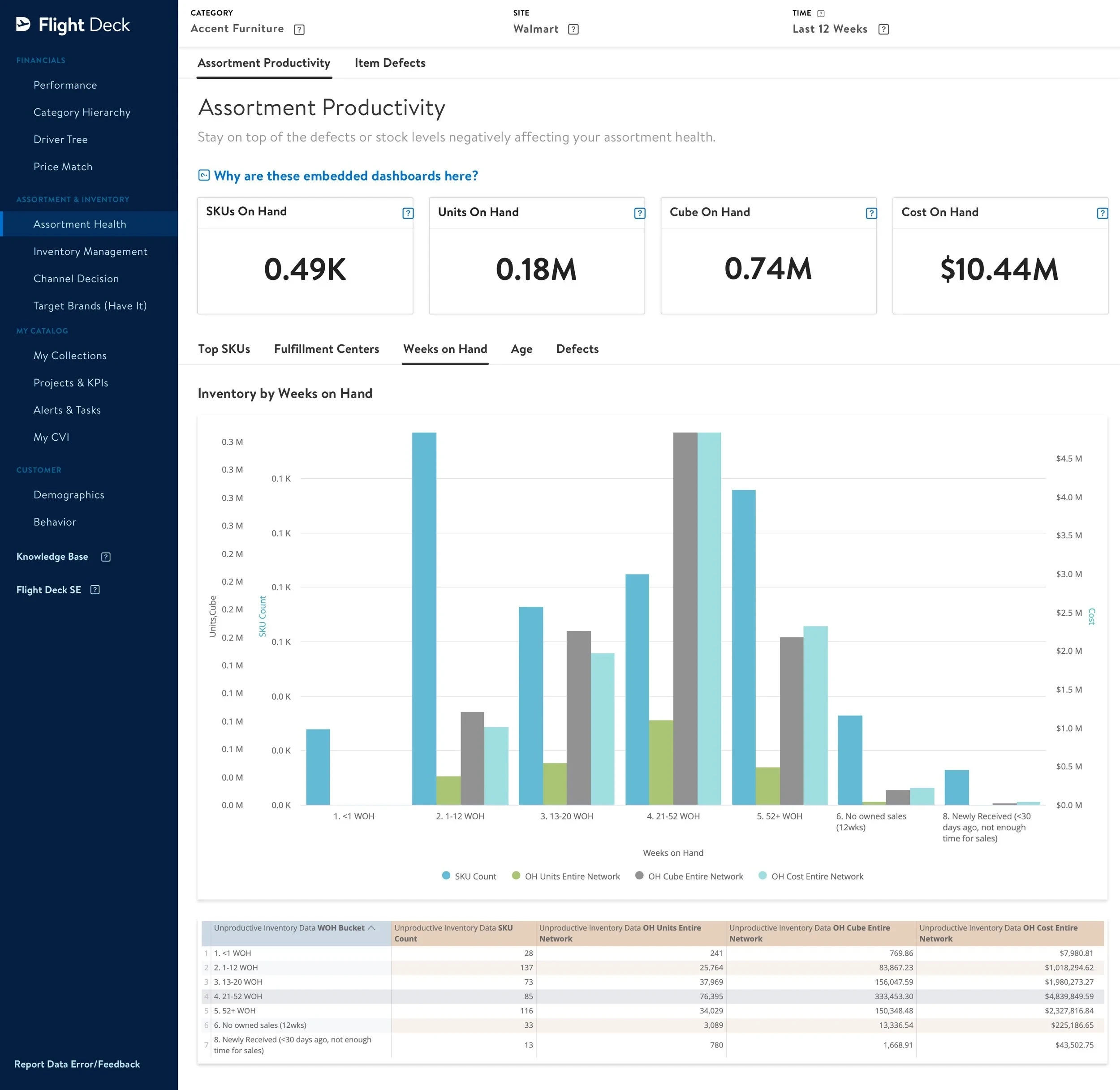Viewport: 1120px width, 1090px height.
Task: Open help icon next to Accent Furniture
Action: pos(299,29)
